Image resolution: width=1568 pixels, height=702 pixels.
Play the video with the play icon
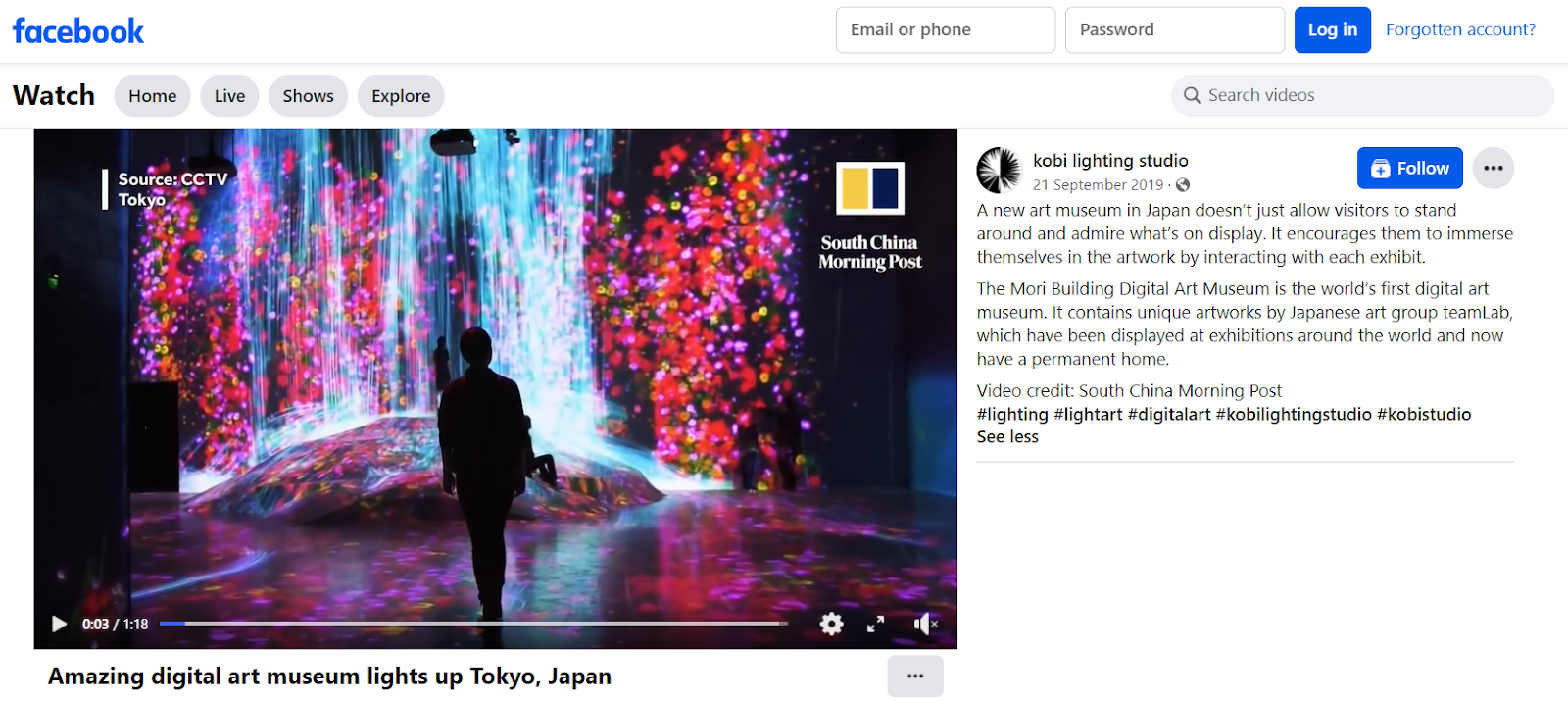tap(59, 624)
